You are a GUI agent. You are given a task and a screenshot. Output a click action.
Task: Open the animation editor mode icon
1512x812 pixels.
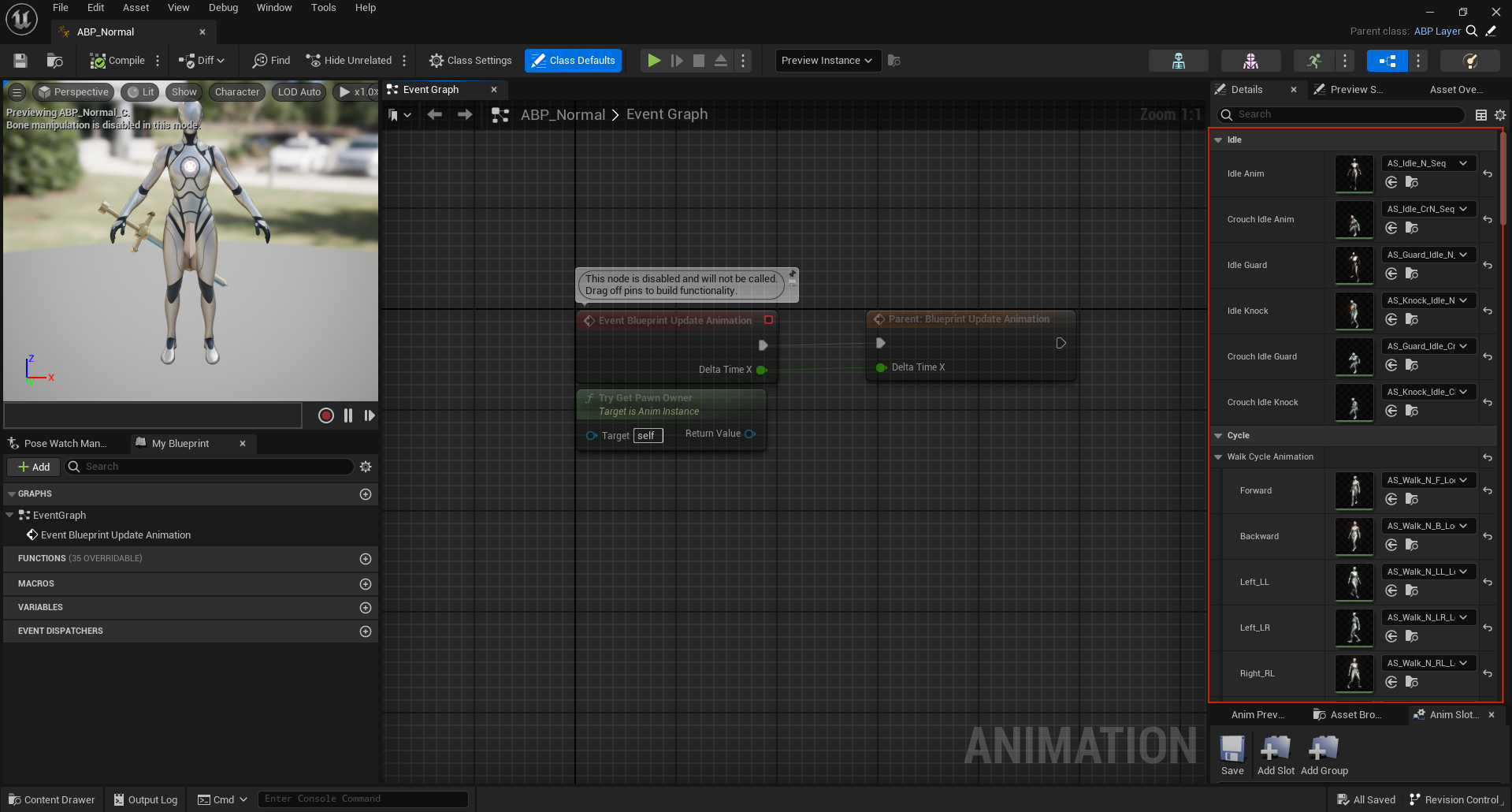tap(1314, 61)
